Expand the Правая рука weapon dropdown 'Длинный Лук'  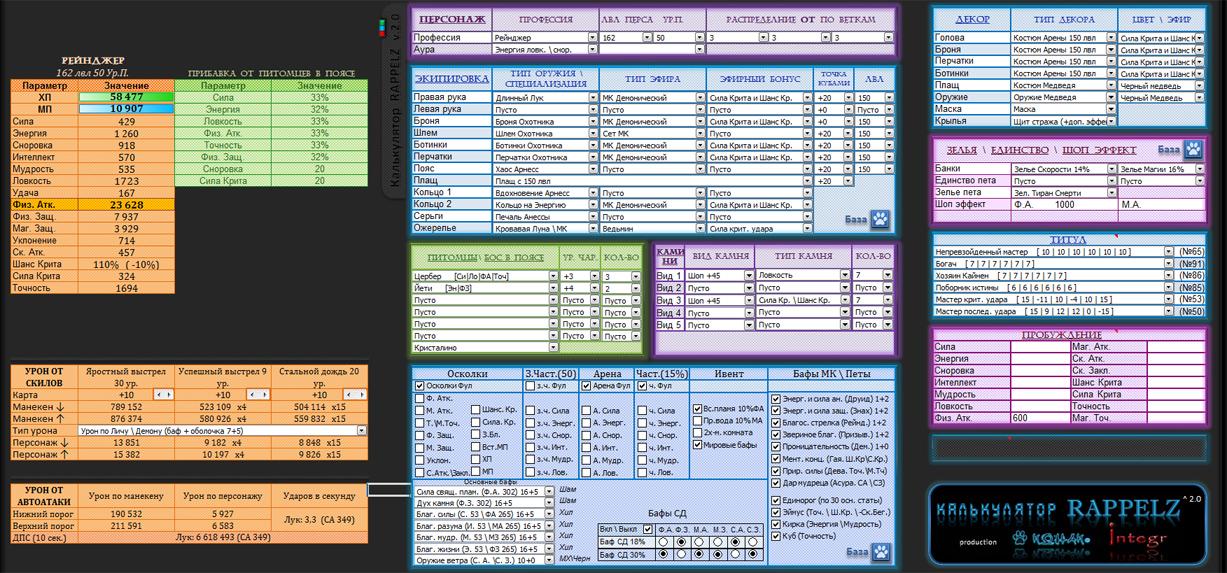pos(592,98)
